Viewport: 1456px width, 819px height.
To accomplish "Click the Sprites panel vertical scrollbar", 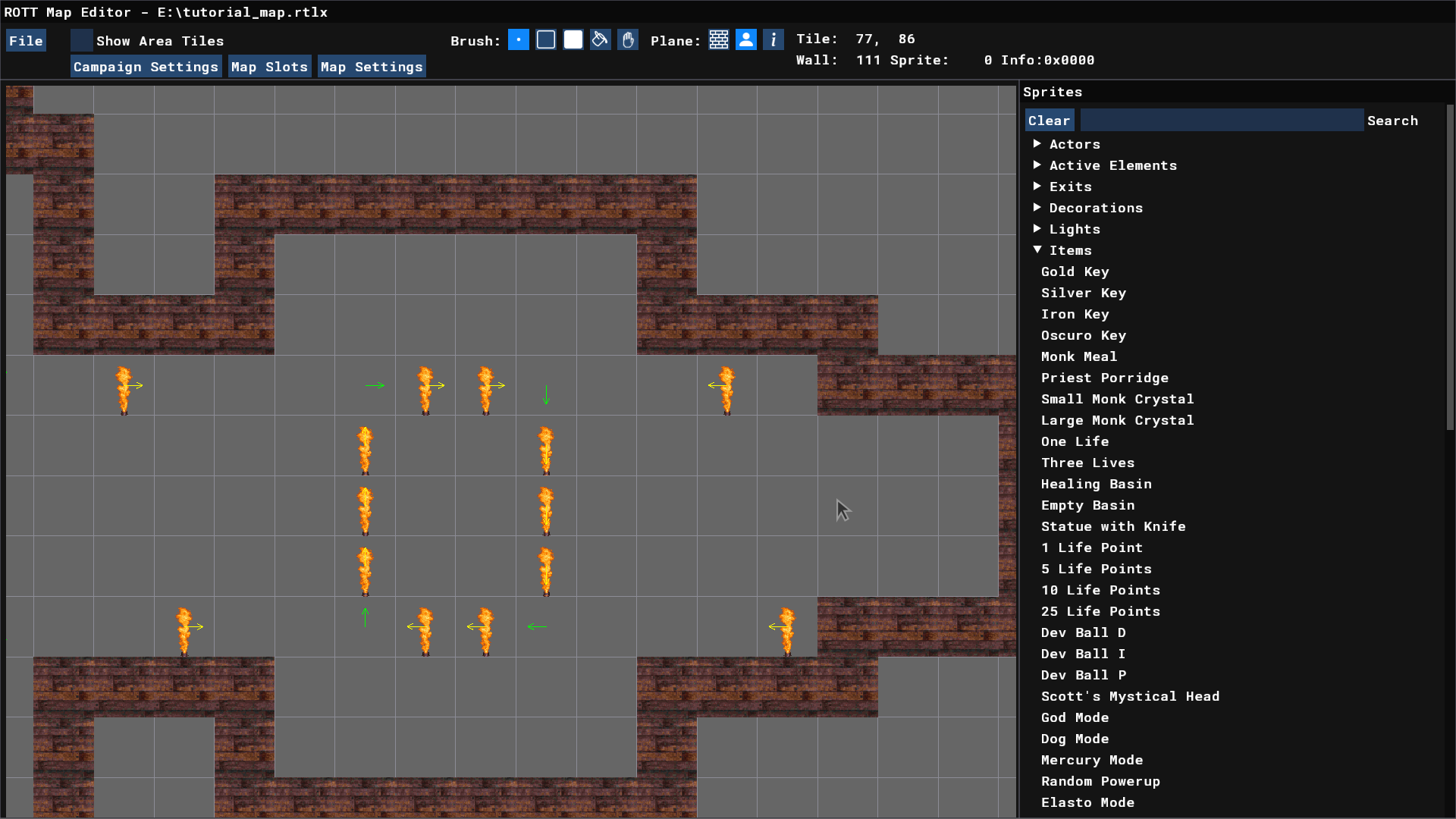I will point(1450,265).
